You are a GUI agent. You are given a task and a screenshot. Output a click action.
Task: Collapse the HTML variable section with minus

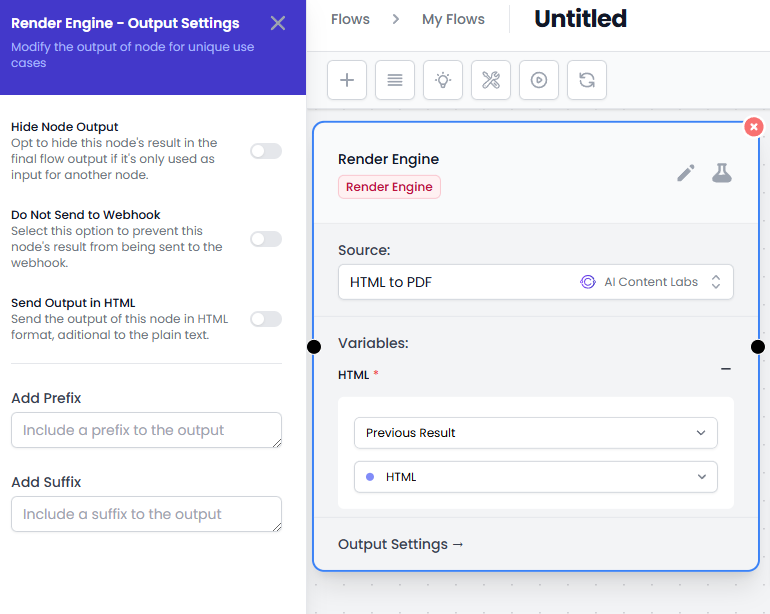[726, 369]
